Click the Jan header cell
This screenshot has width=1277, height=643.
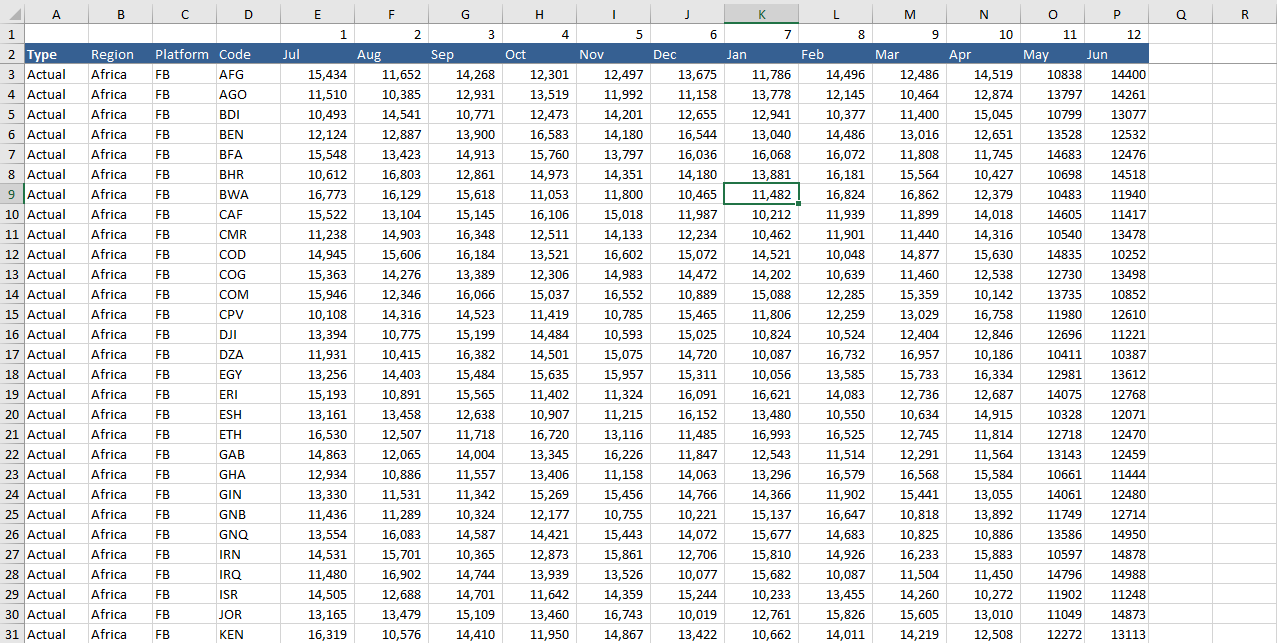[x=761, y=54]
